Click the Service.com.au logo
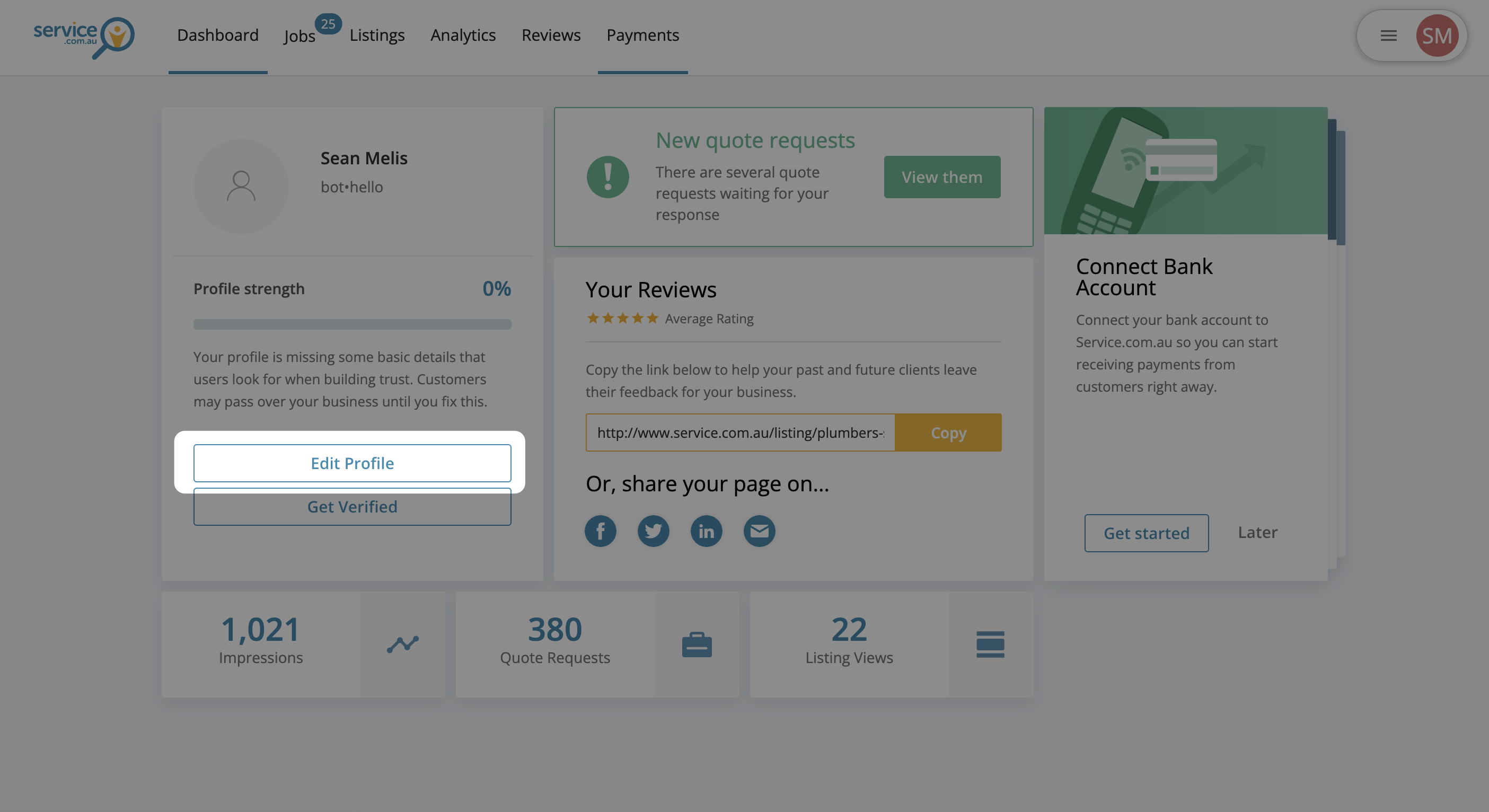The width and height of the screenshot is (1489, 812). click(84, 37)
